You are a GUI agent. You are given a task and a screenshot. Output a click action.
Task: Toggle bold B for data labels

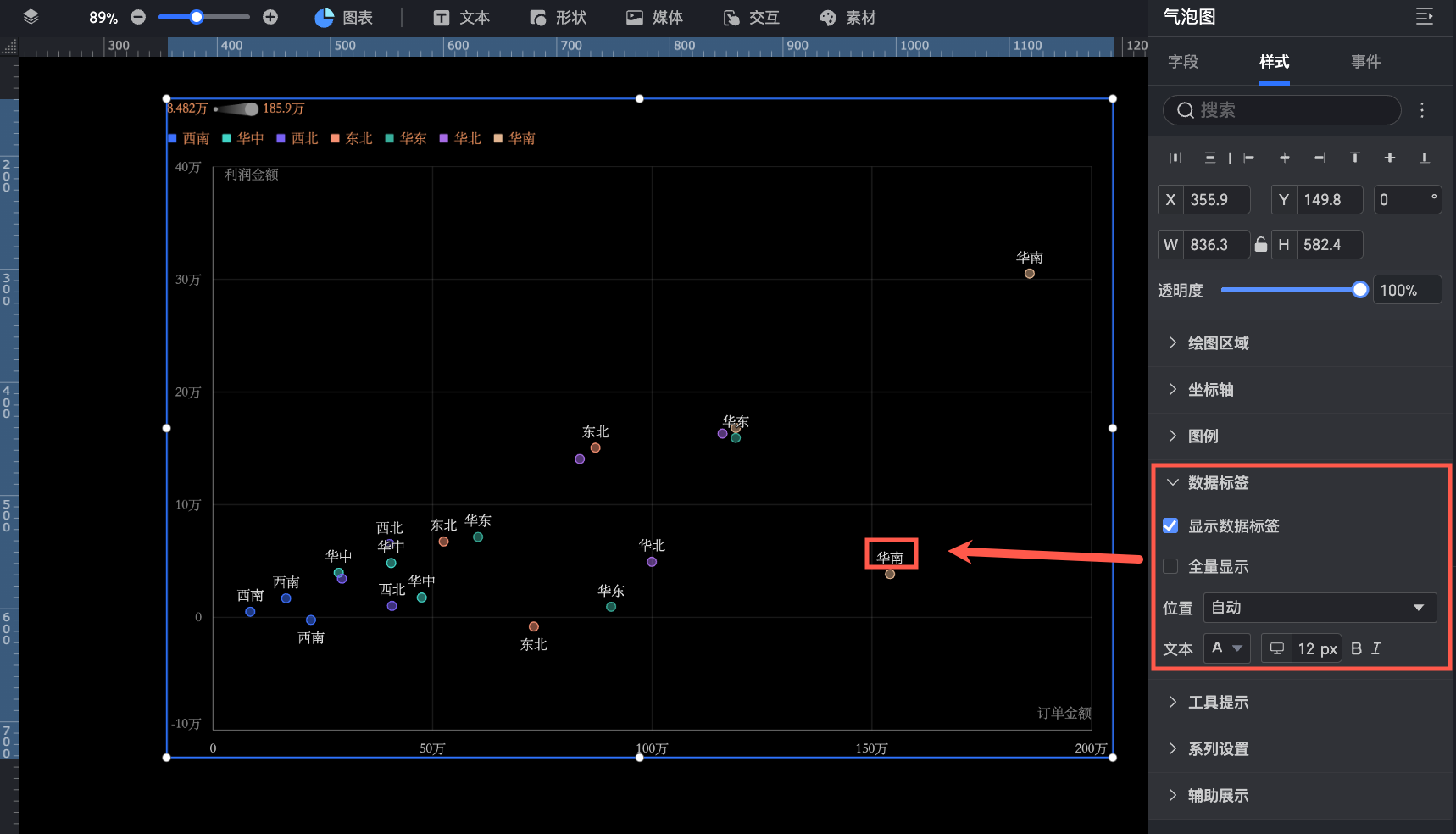pyautogui.click(x=1356, y=648)
